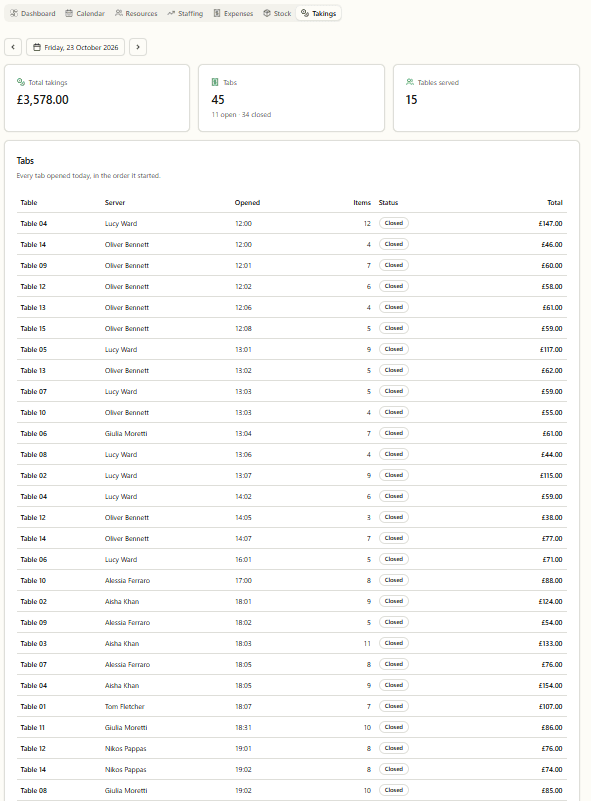591x801 pixels.
Task: Click the Total takings coins icon
Action: 21,82
